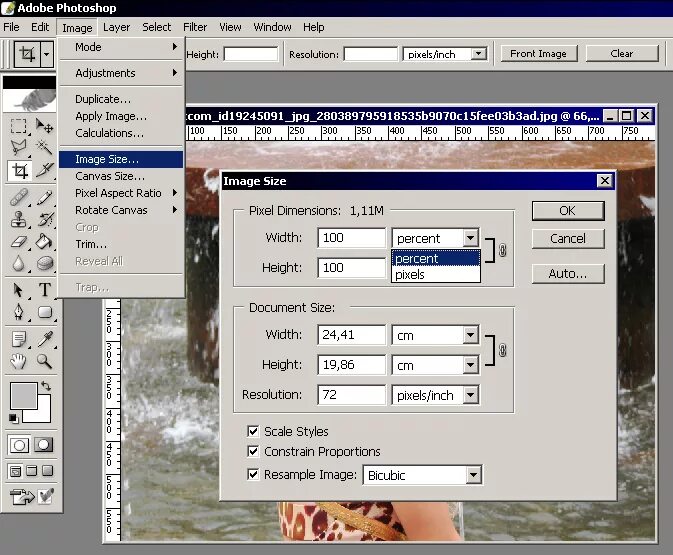
Task: Choose percent from the unit list
Action: pos(436,259)
